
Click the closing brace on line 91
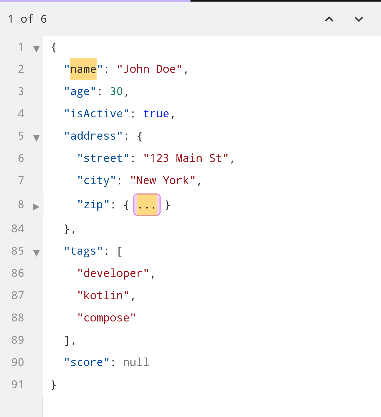pos(53,385)
